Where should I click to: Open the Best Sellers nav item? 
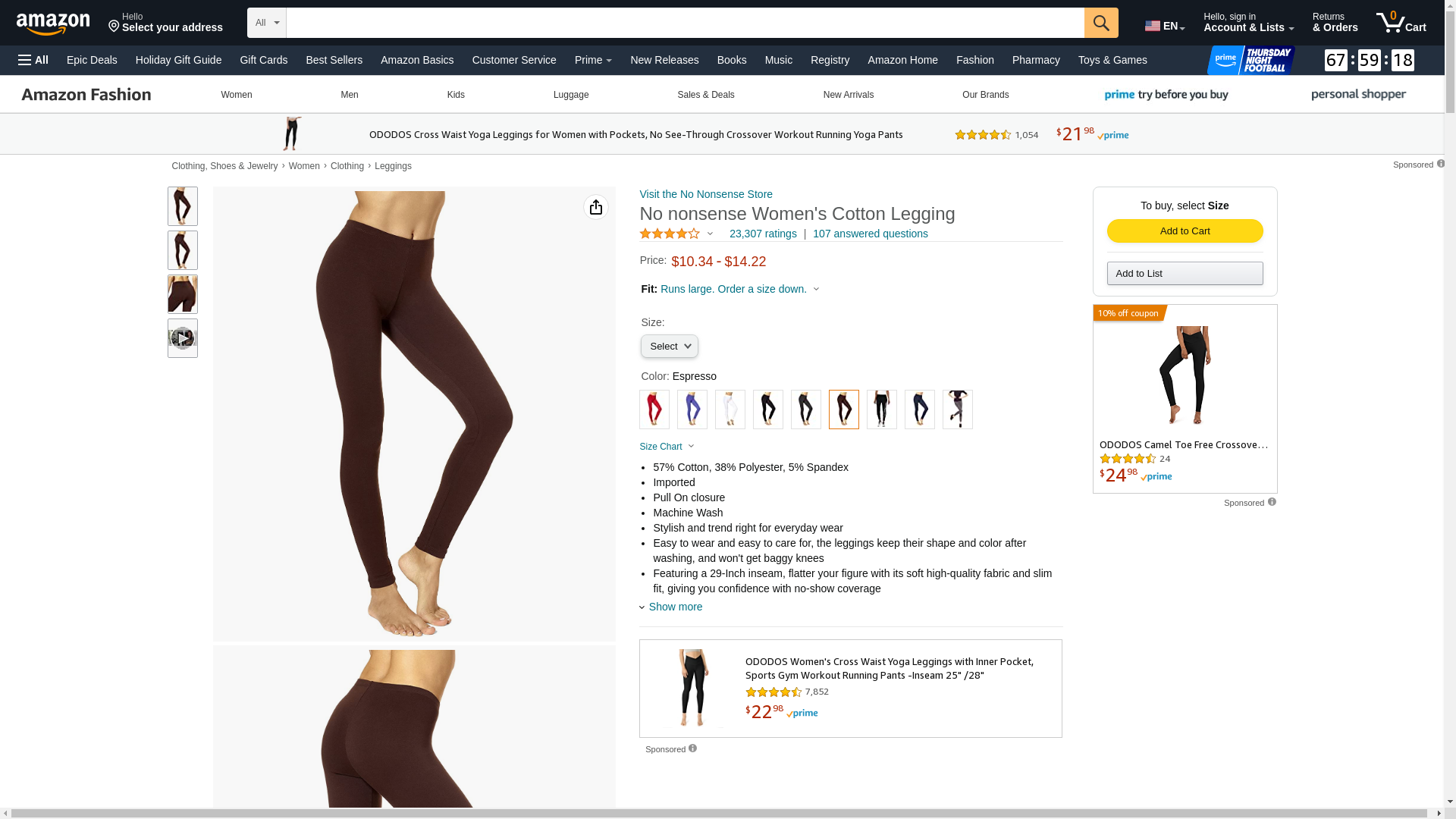334,60
